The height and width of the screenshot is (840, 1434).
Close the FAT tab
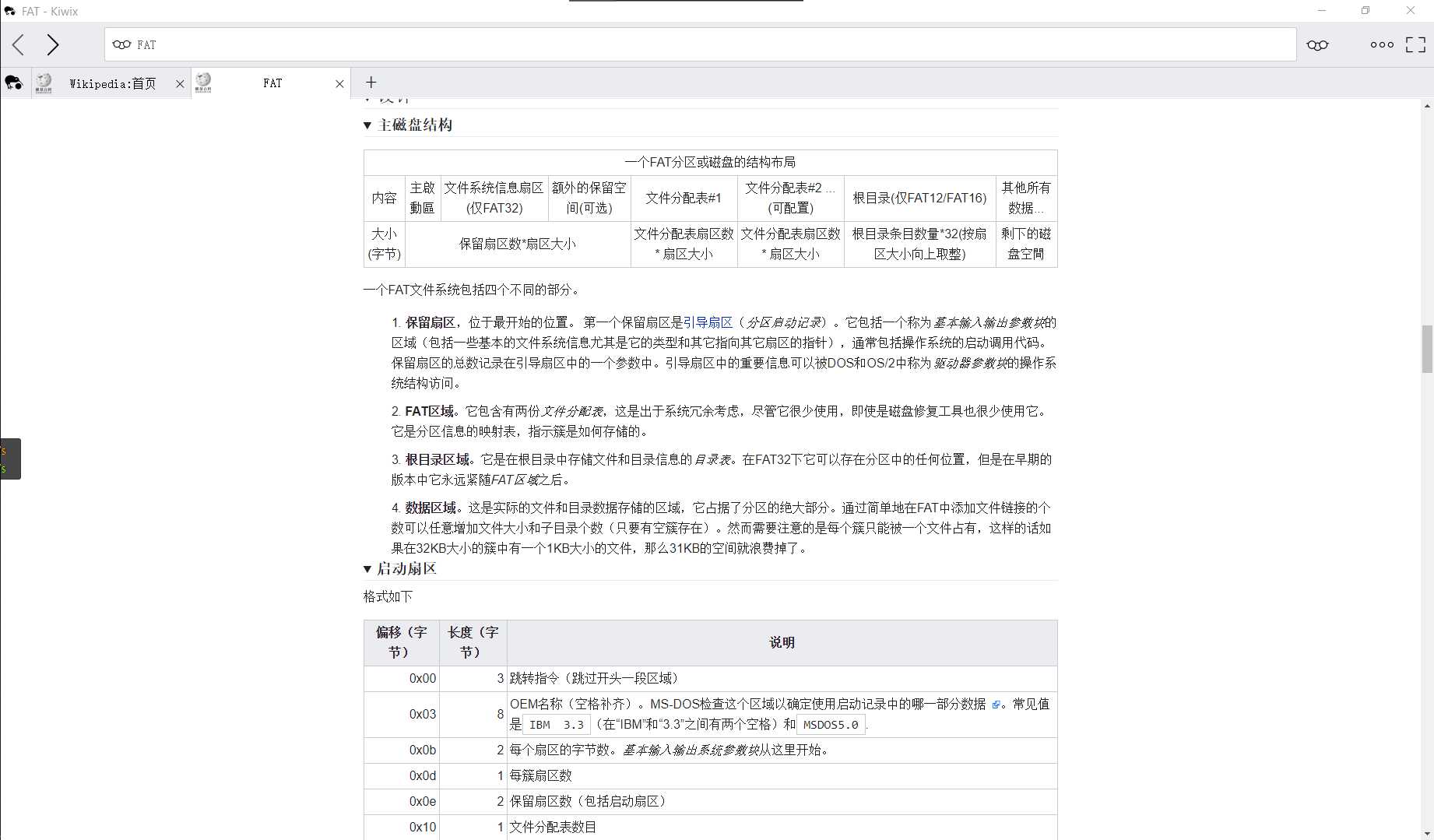pos(339,83)
